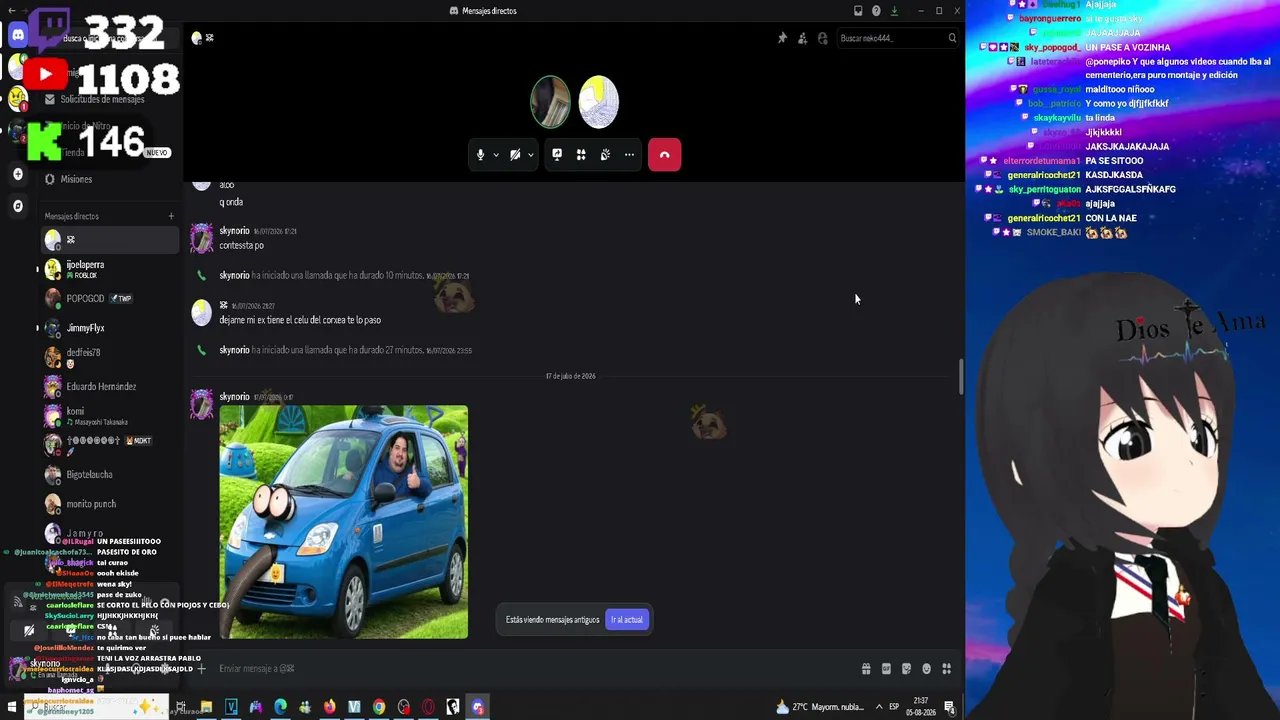Open Windows Start menu
This screenshot has width=1280, height=720.
12,708
